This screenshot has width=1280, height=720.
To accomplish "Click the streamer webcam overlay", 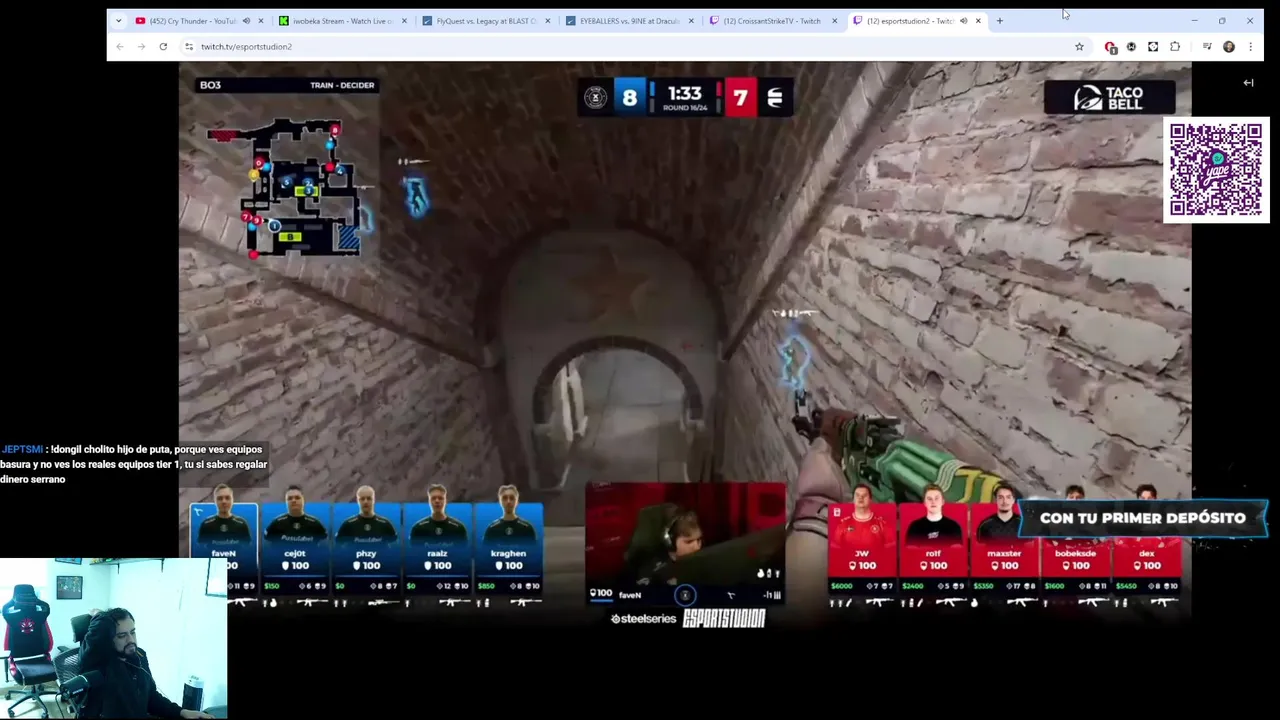I will 114,639.
